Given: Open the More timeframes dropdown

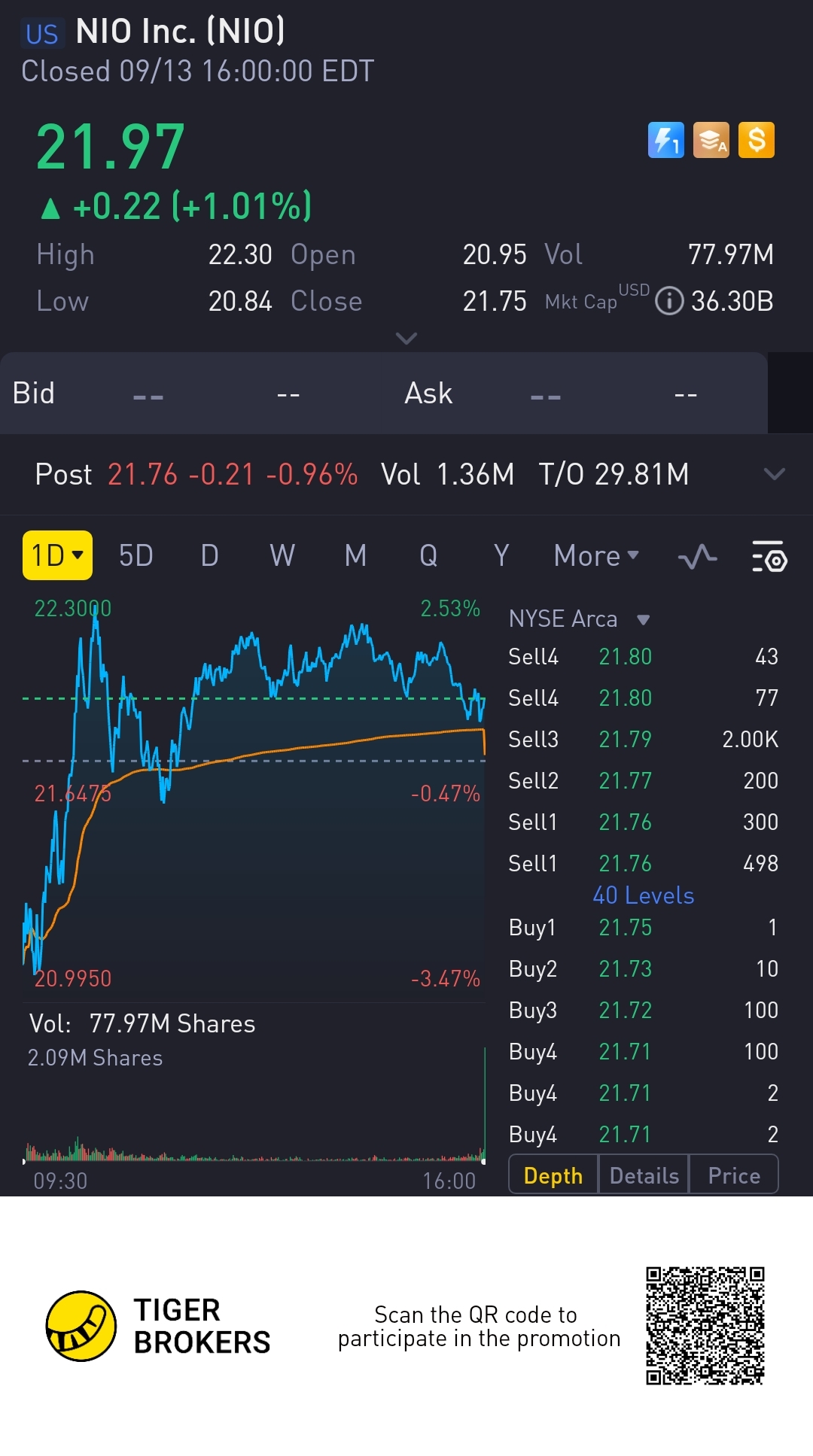Looking at the screenshot, I should coord(596,556).
